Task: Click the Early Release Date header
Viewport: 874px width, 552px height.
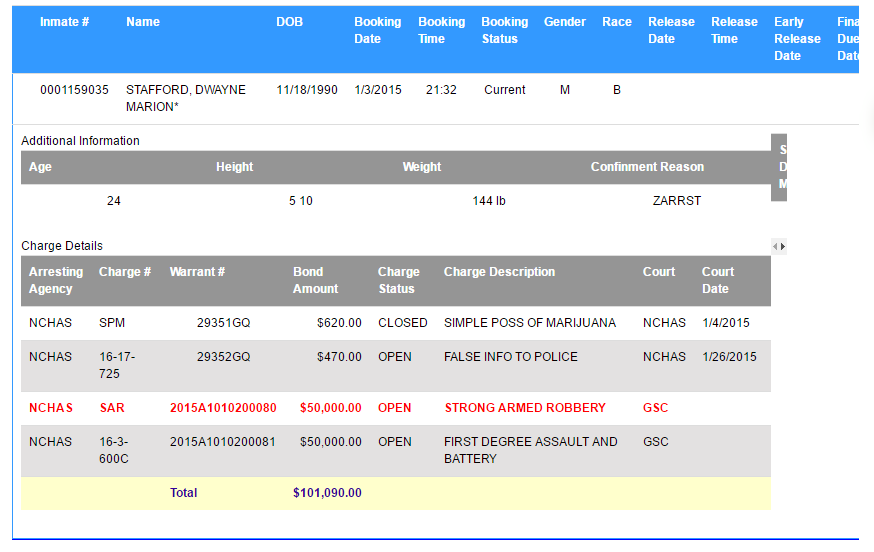Action: (x=797, y=38)
